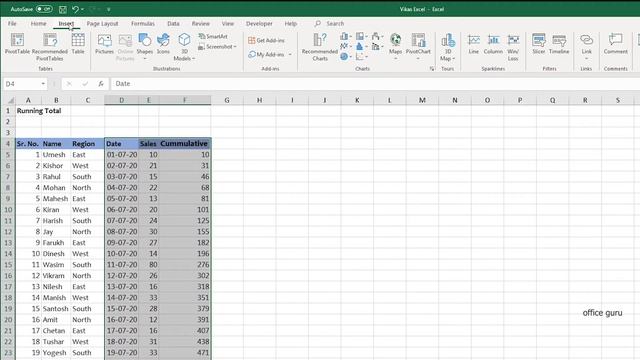Insert a column or bar chart
Screen dimensions: 640x360
[345, 36]
